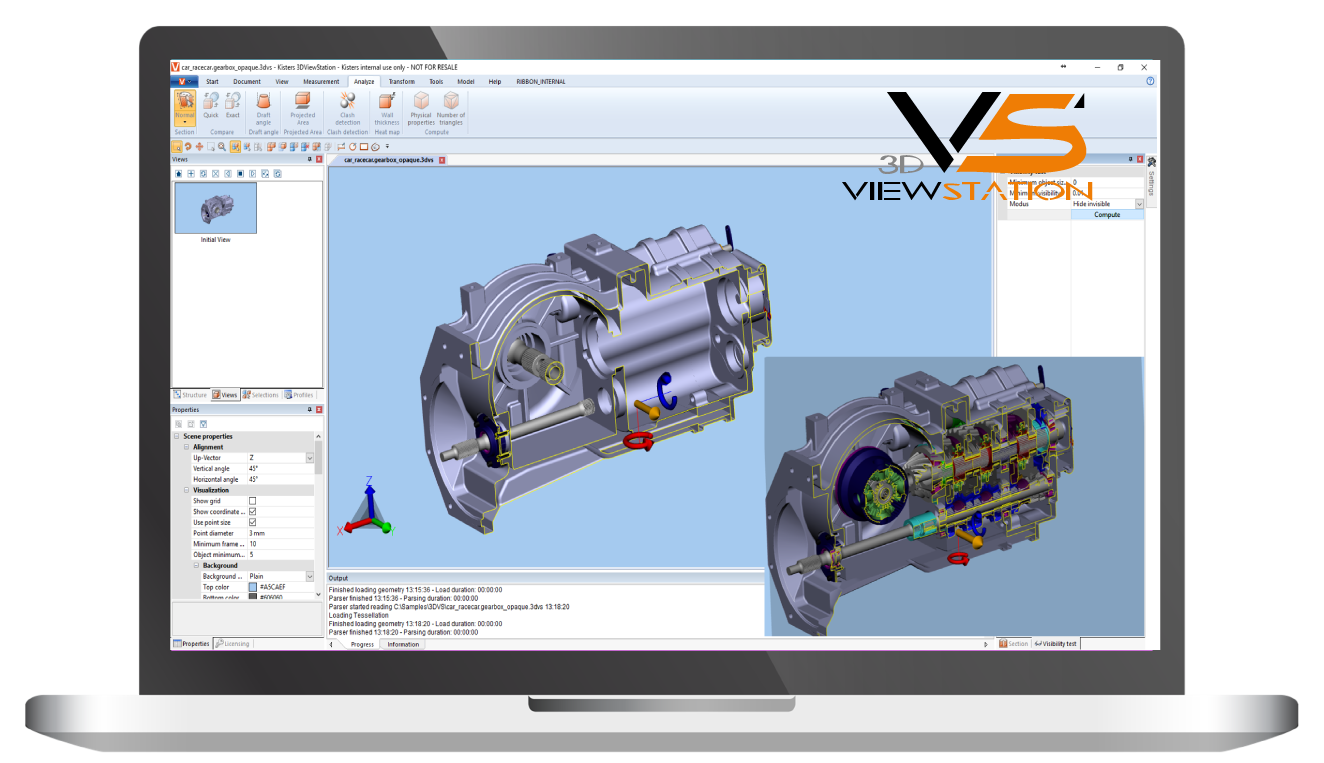
Task: Click the plus-box icon in Views toolbar
Action: point(191,173)
